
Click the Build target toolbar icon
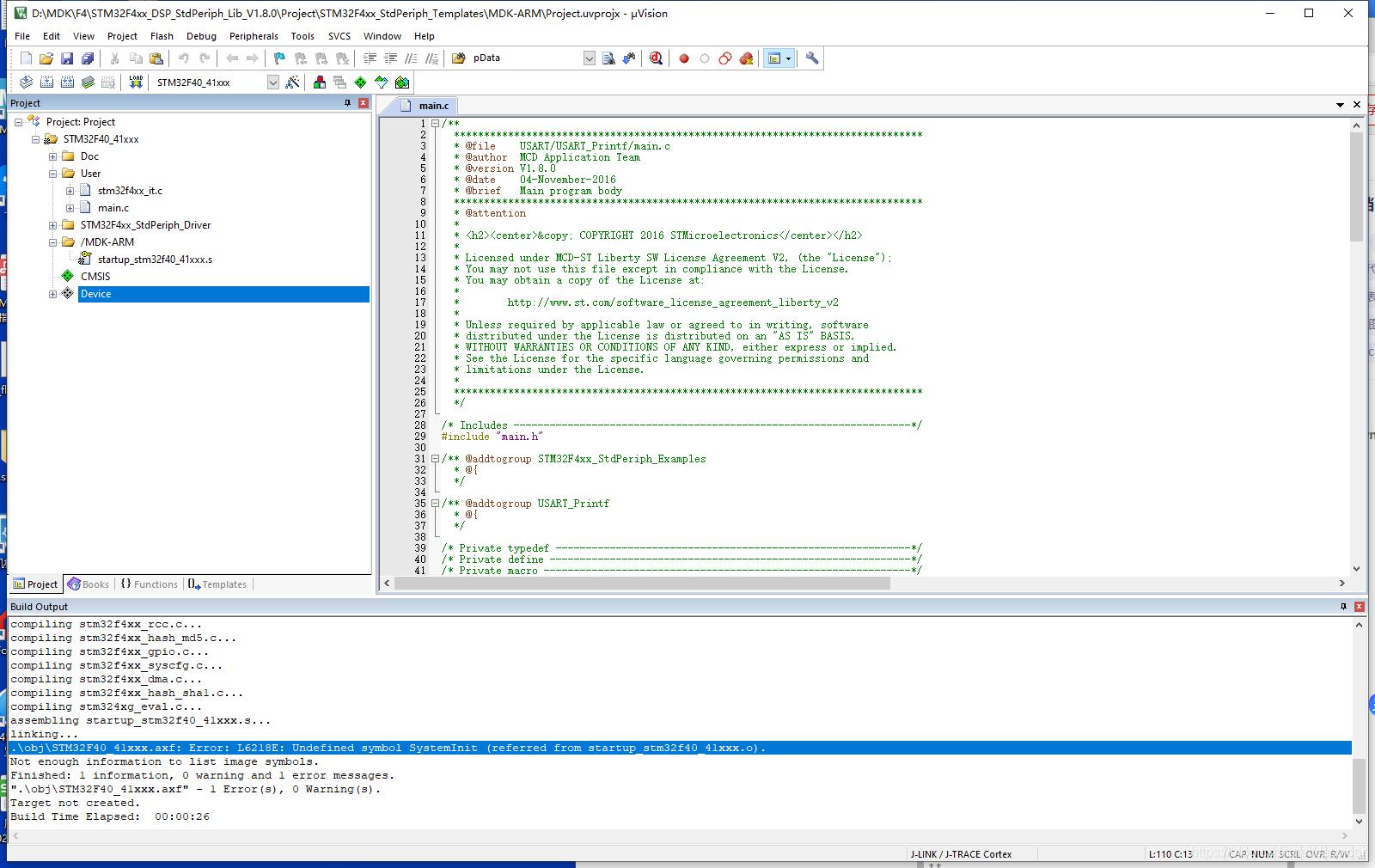46,82
